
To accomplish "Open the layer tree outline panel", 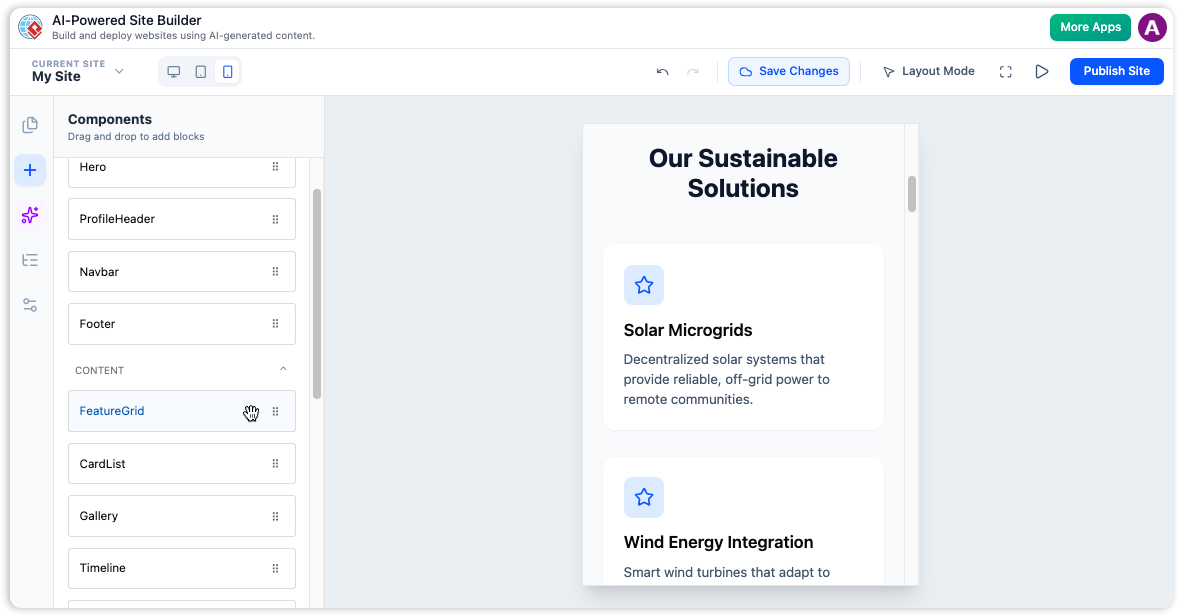I will tap(30, 260).
